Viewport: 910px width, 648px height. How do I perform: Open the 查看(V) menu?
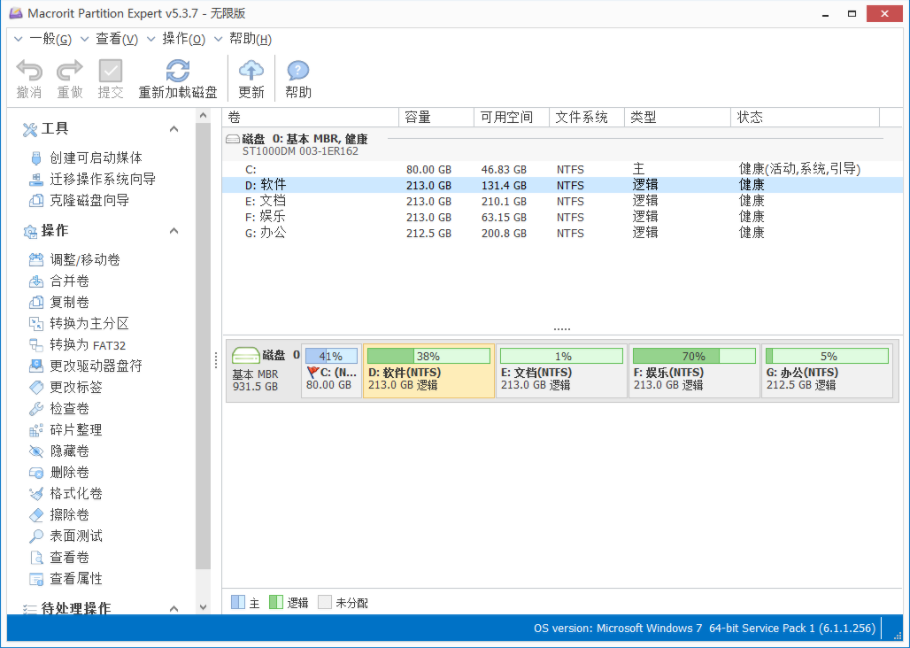pyautogui.click(x=117, y=39)
